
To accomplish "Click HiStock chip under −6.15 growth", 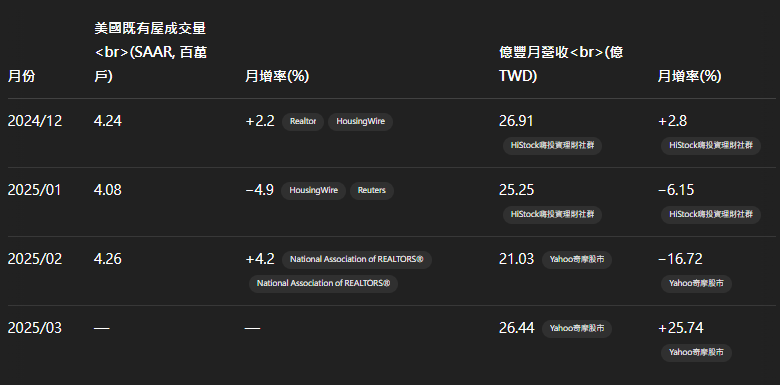I will (x=711, y=215).
